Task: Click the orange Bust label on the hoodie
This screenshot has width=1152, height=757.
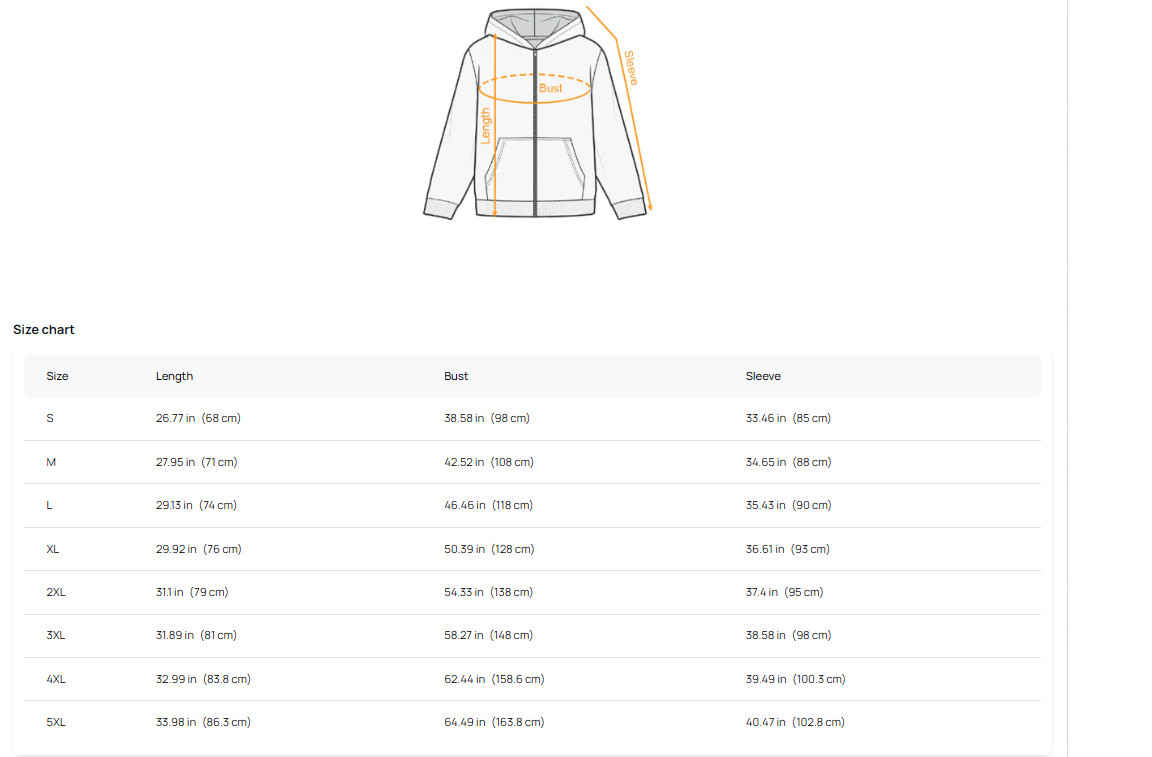Action: (551, 88)
